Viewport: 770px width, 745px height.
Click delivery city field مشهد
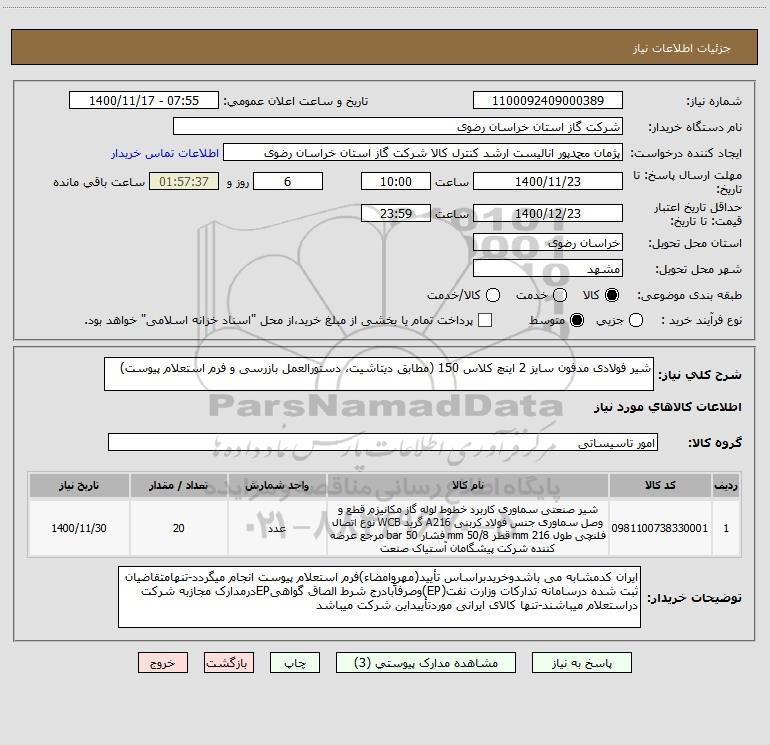(548, 268)
